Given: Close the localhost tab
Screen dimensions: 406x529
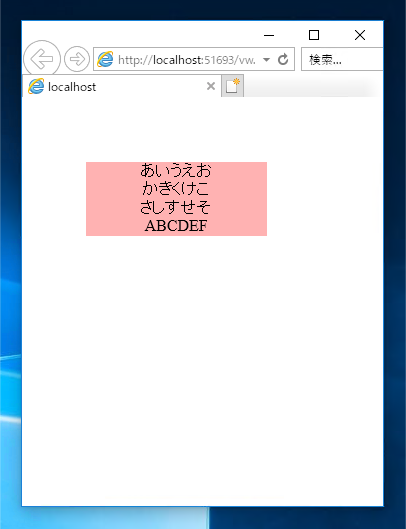Looking at the screenshot, I should pos(211,86).
